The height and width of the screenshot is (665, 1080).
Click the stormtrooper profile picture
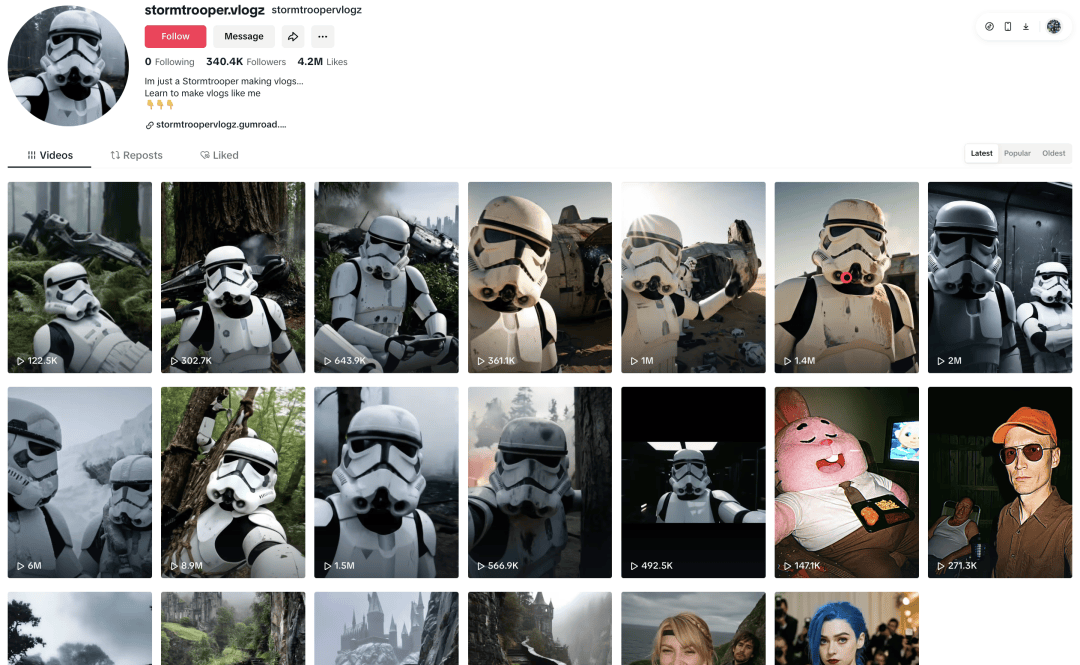click(x=68, y=65)
